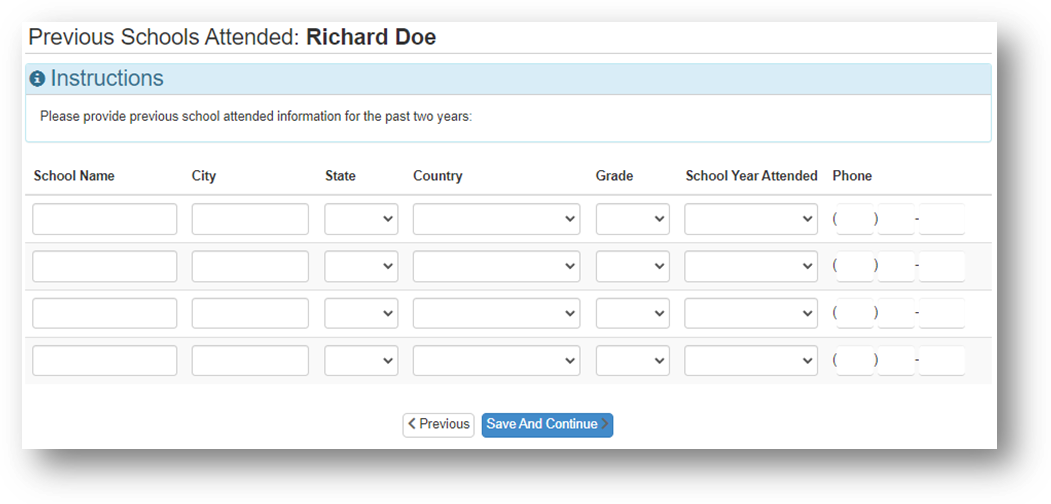1051x504 pixels.
Task: Open second row School Year Attended dropdown
Action: [751, 266]
